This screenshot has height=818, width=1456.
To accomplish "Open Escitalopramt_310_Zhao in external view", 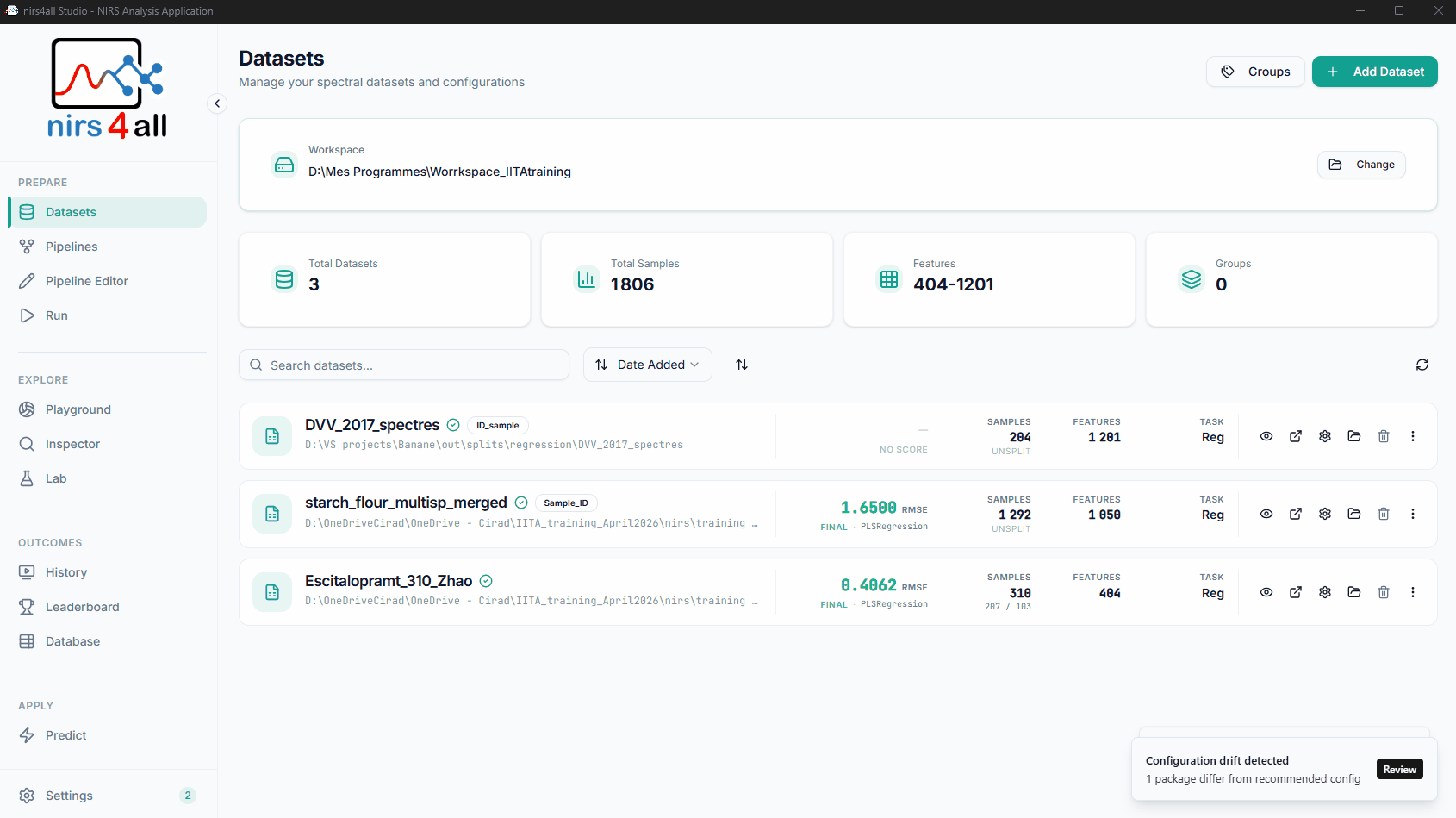I will [x=1296, y=592].
